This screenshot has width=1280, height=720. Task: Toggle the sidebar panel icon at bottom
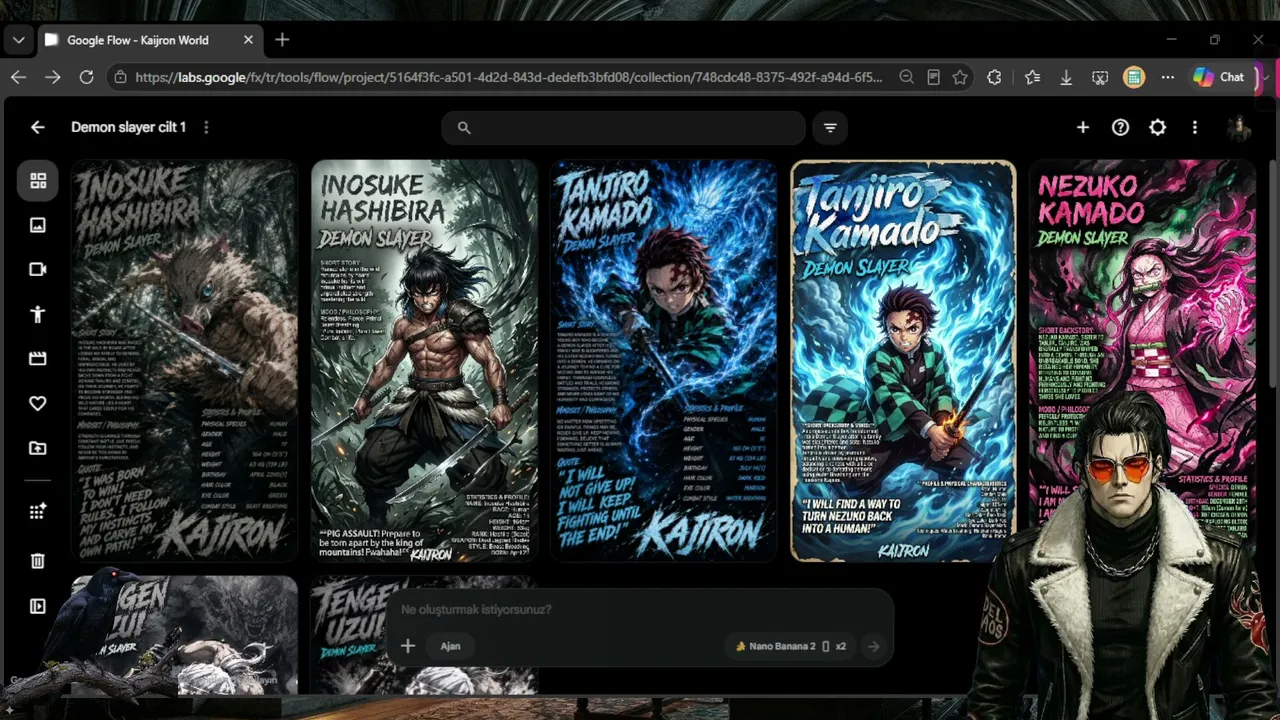(x=38, y=606)
